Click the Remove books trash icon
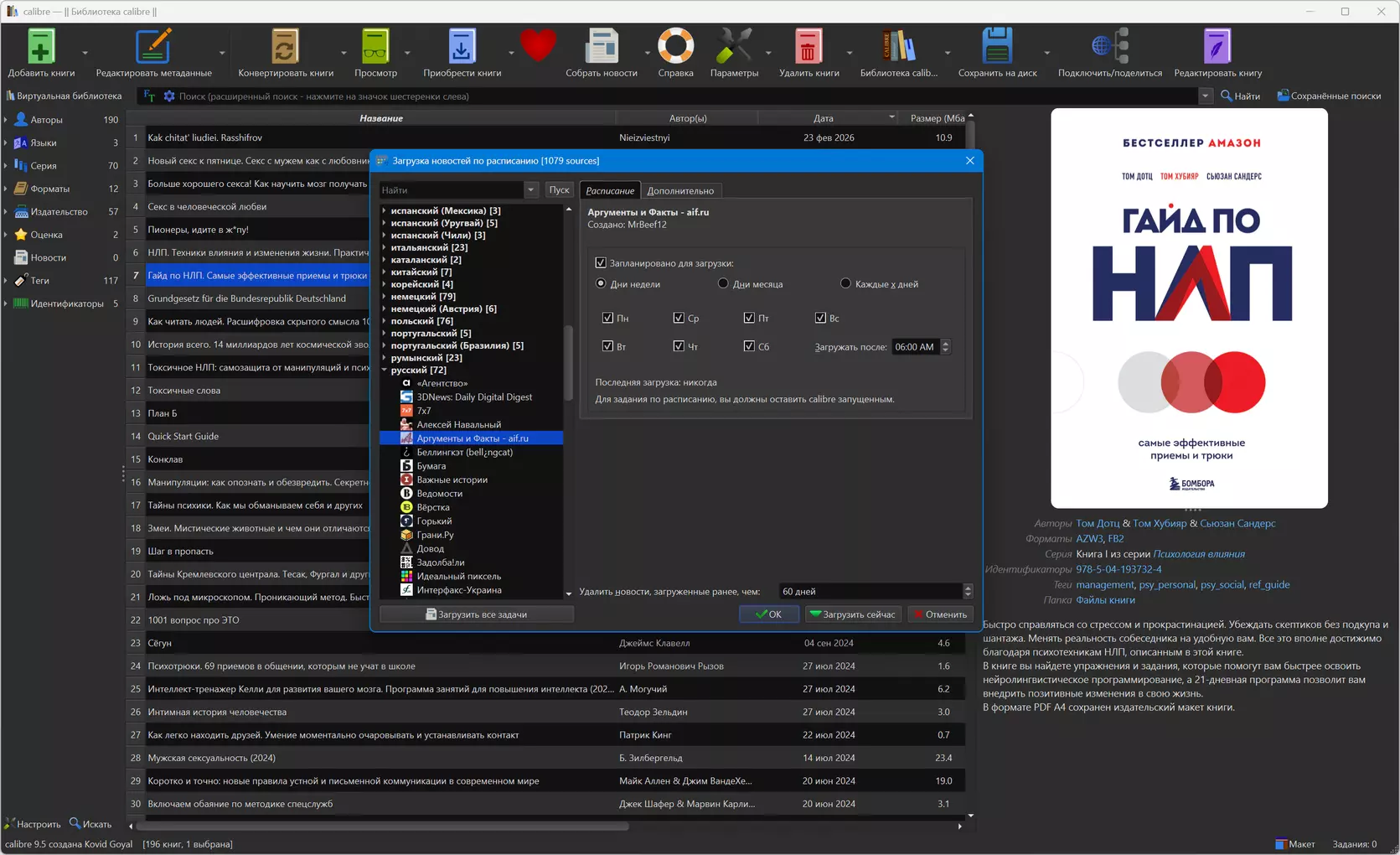 click(x=808, y=47)
